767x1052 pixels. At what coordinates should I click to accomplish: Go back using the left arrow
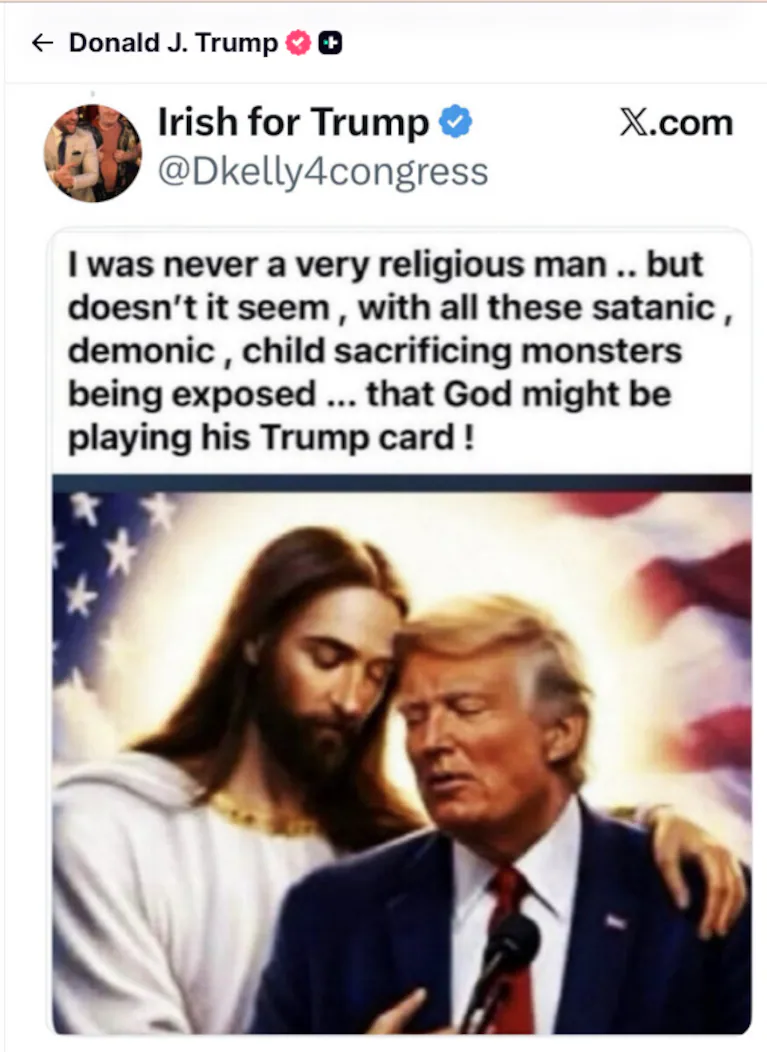coord(42,43)
